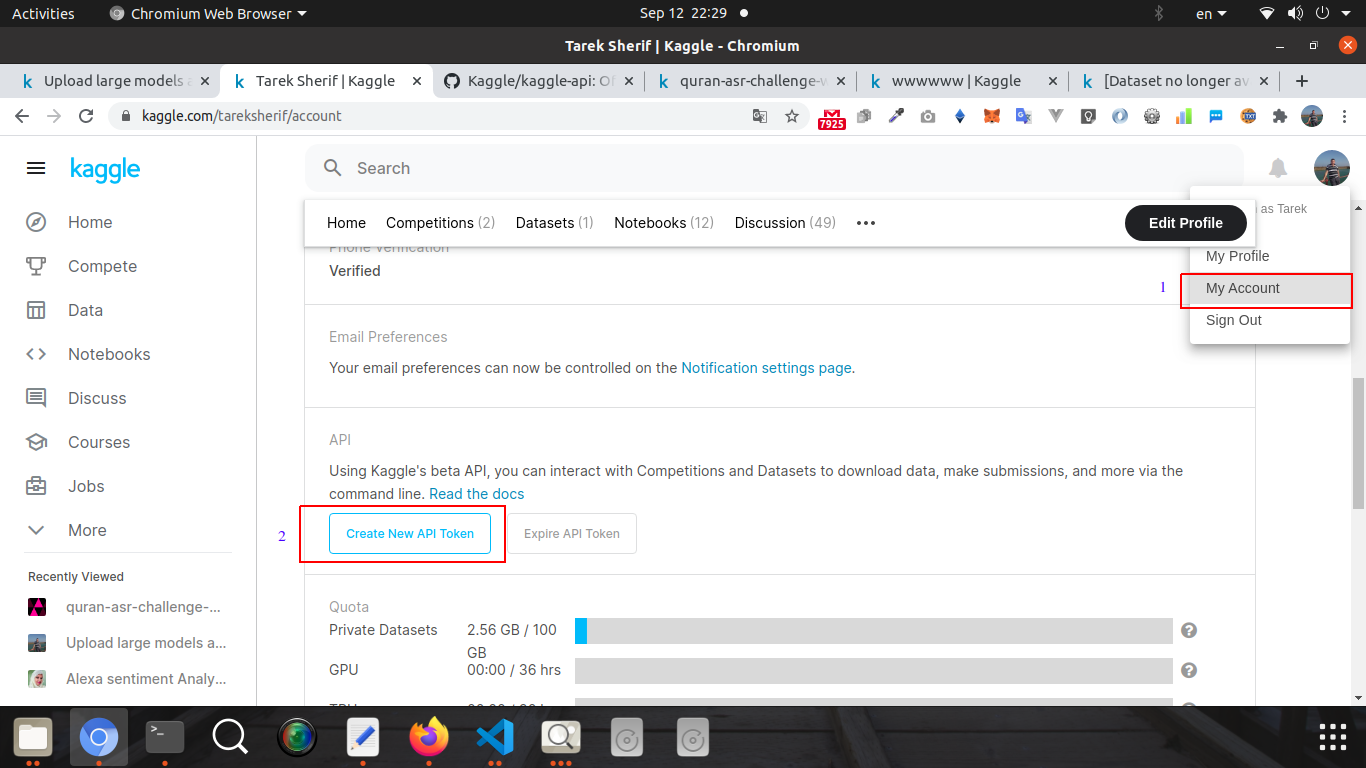Viewport: 1366px width, 768px height.
Task: Open Activities overview
Action: click(x=43, y=14)
